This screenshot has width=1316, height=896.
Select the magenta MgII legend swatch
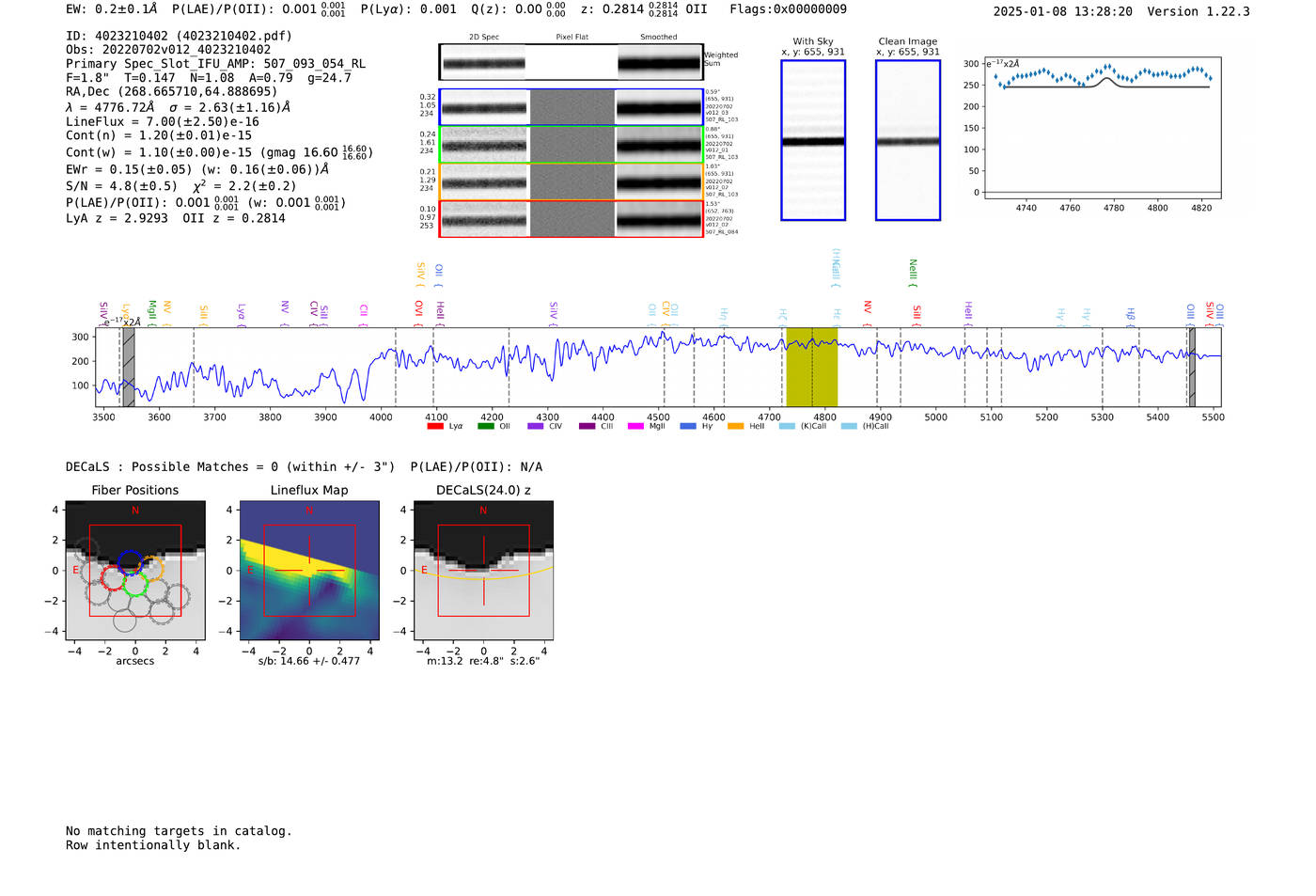click(x=636, y=427)
